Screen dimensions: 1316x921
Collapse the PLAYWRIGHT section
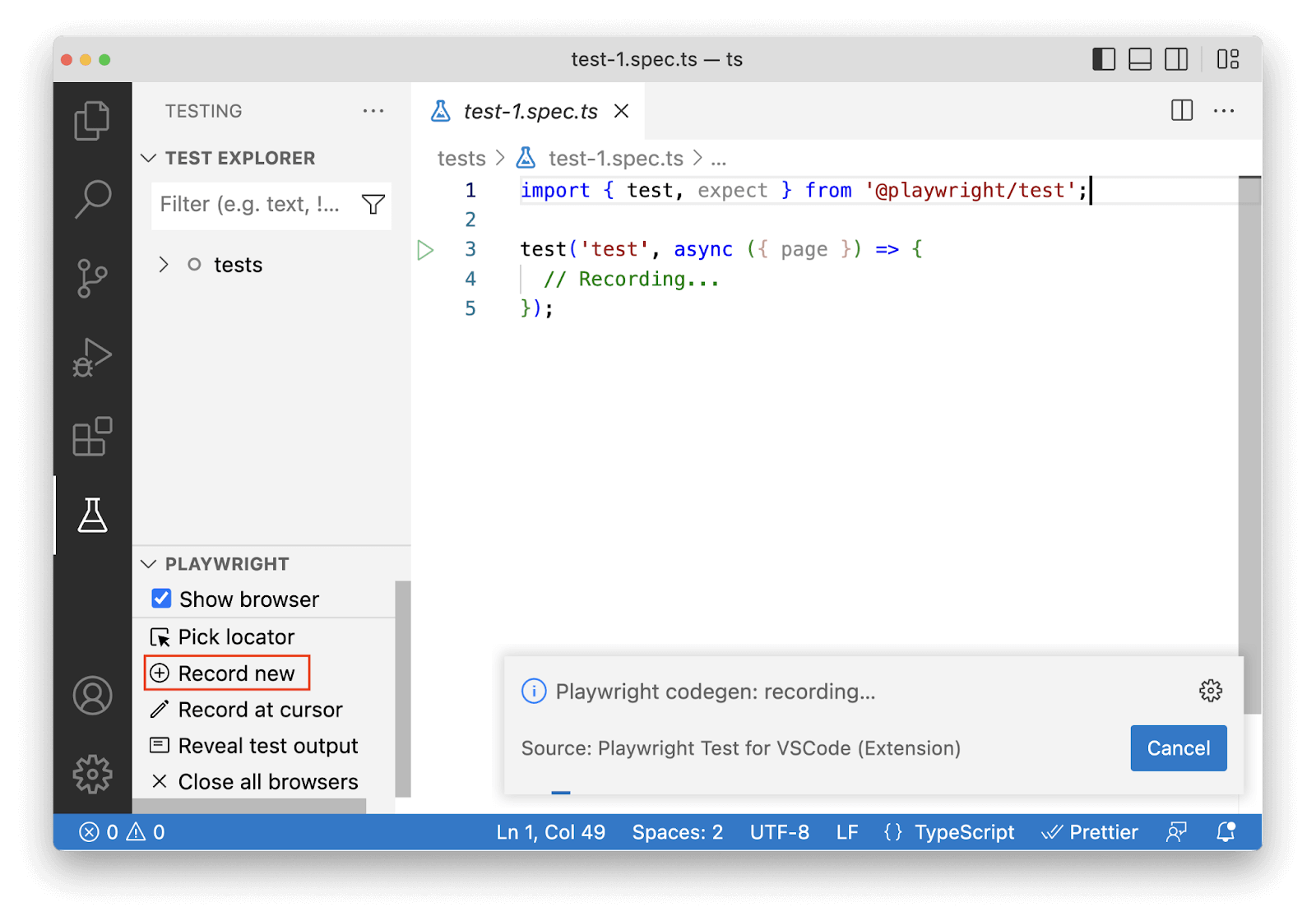149,564
